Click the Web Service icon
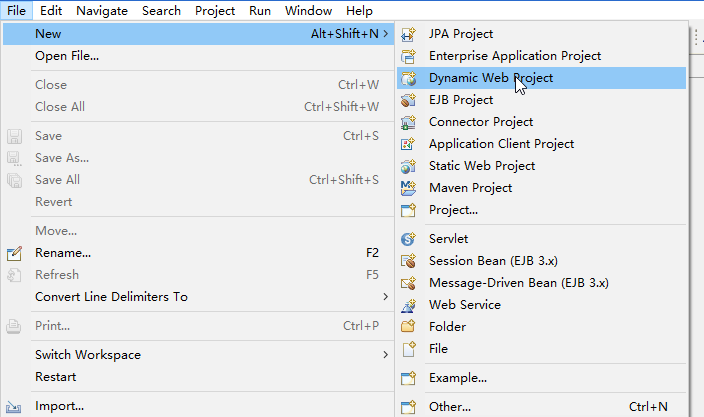704x417 pixels. pos(408,305)
